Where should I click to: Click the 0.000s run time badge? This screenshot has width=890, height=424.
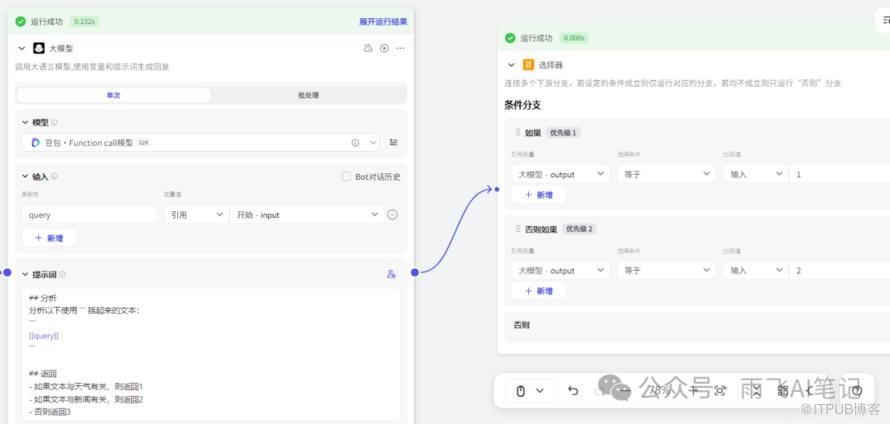(x=574, y=38)
